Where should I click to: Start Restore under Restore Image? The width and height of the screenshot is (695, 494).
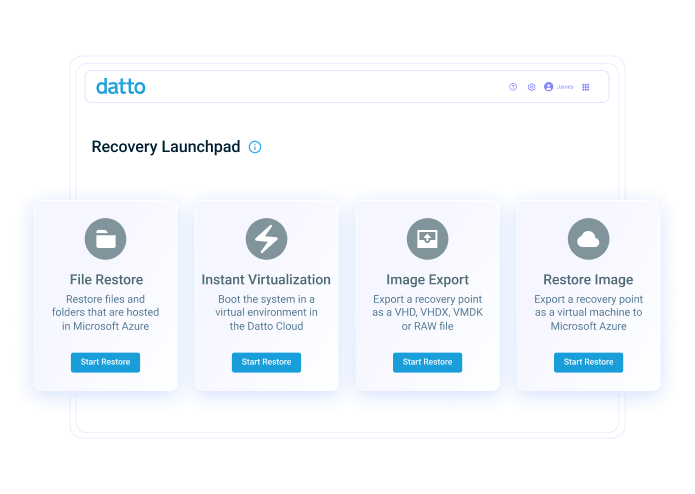tap(588, 362)
